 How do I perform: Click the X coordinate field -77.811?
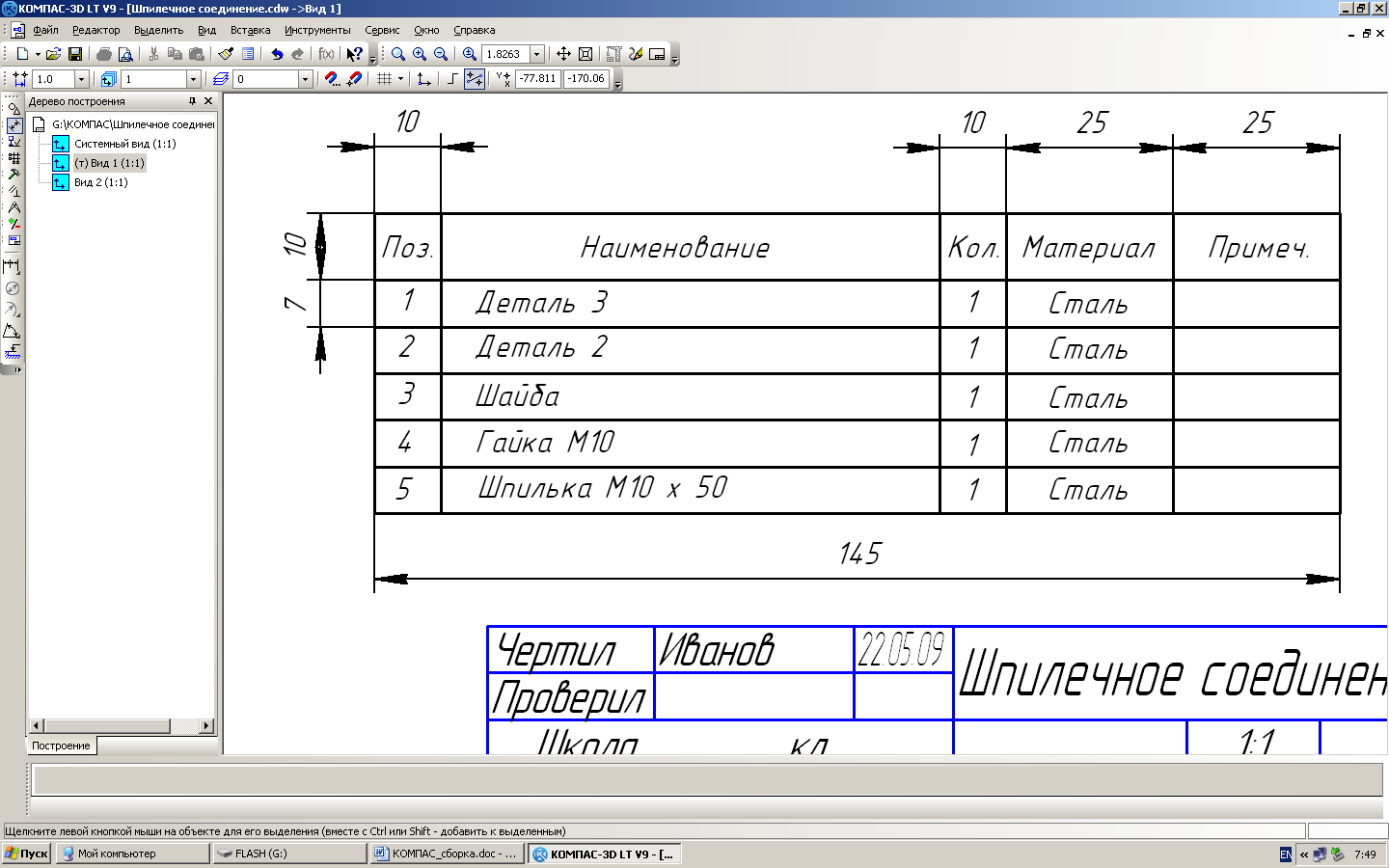coord(538,79)
